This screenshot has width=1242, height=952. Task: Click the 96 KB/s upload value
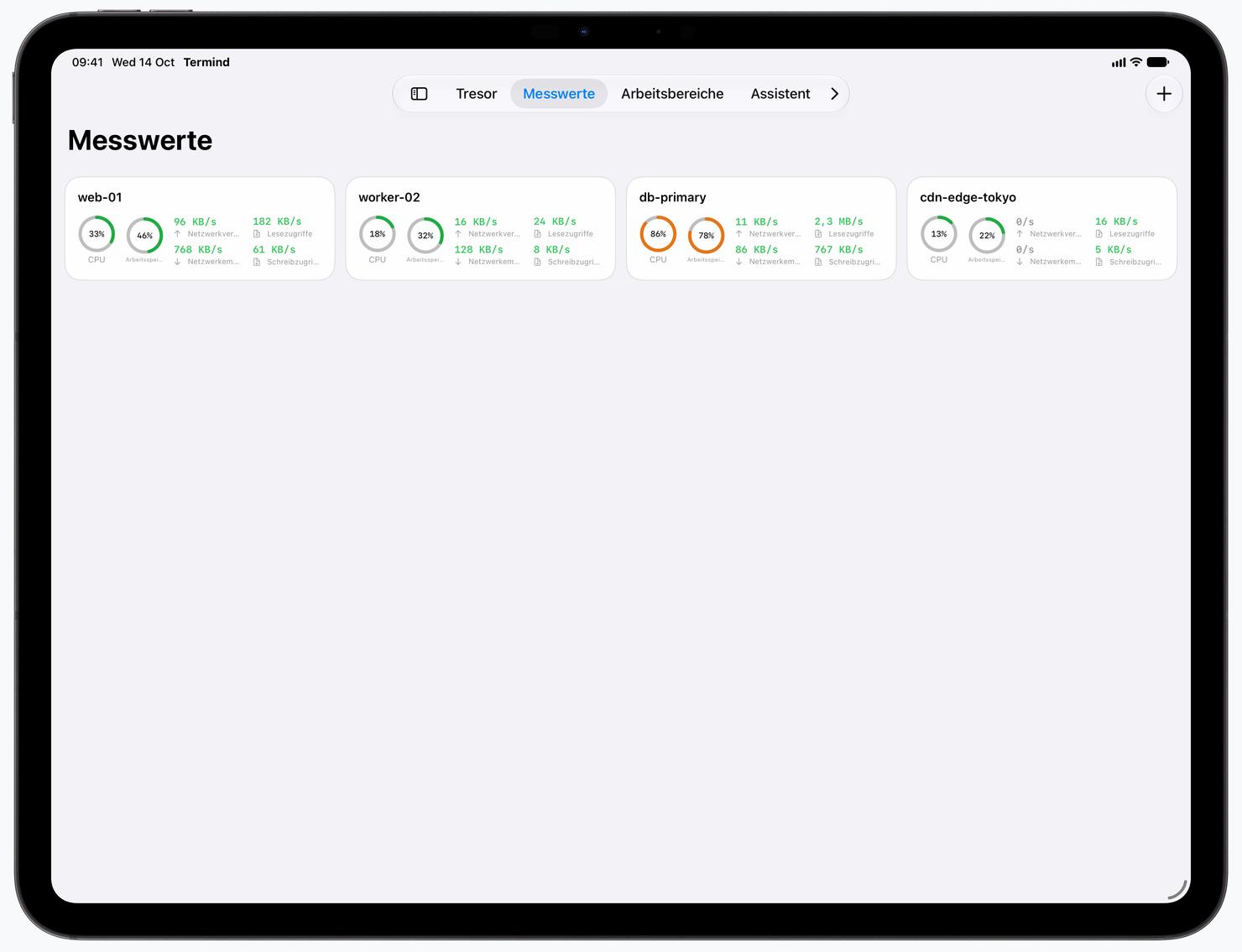click(x=196, y=221)
